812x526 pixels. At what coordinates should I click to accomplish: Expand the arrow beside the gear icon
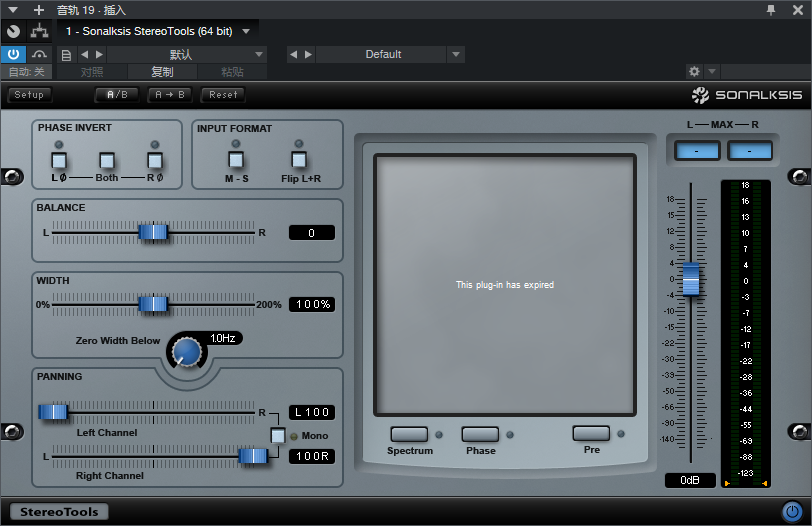(x=712, y=71)
